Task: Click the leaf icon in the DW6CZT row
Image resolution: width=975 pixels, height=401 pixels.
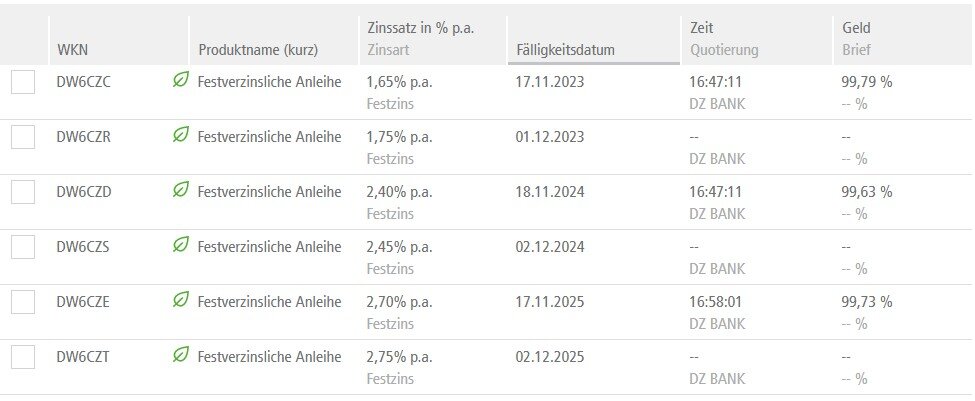Action: pos(181,355)
